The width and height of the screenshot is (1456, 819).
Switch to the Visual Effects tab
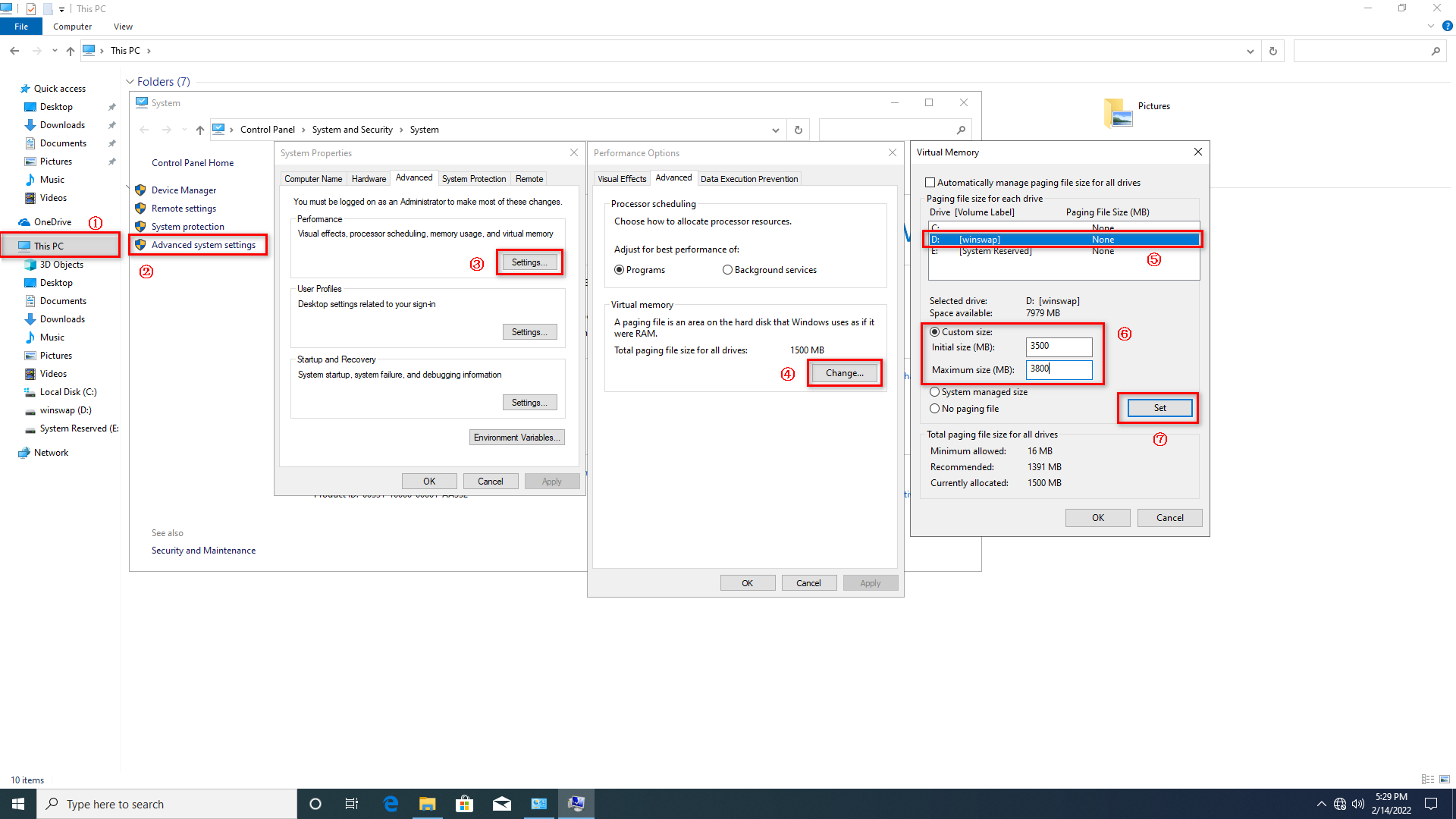pos(622,179)
